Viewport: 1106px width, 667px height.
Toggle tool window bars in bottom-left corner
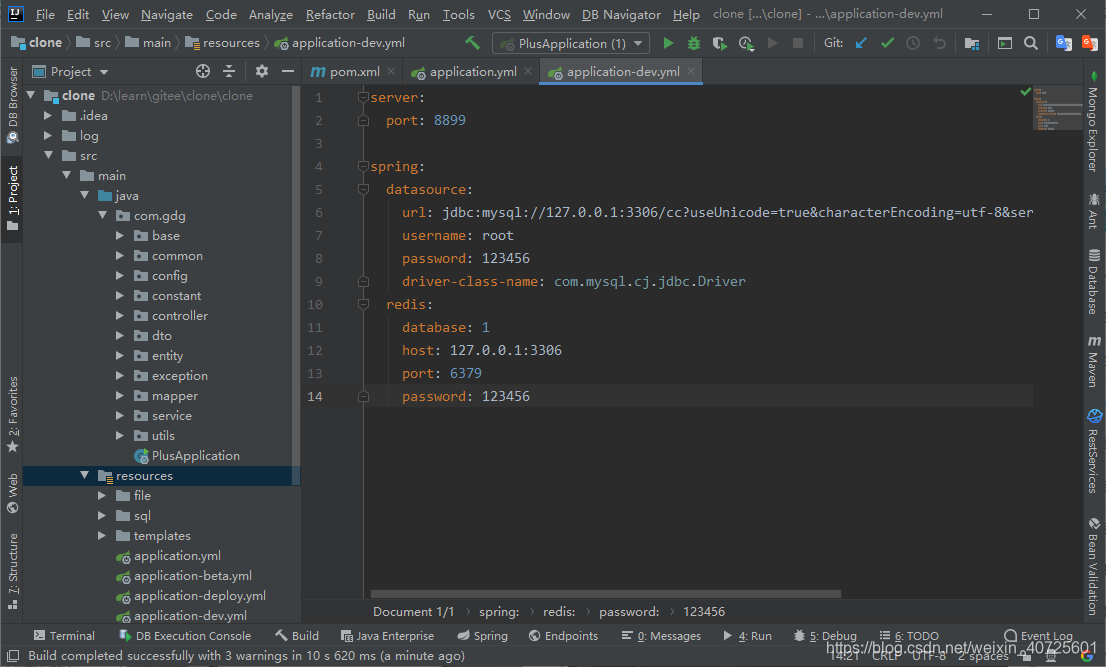[x=13, y=656]
